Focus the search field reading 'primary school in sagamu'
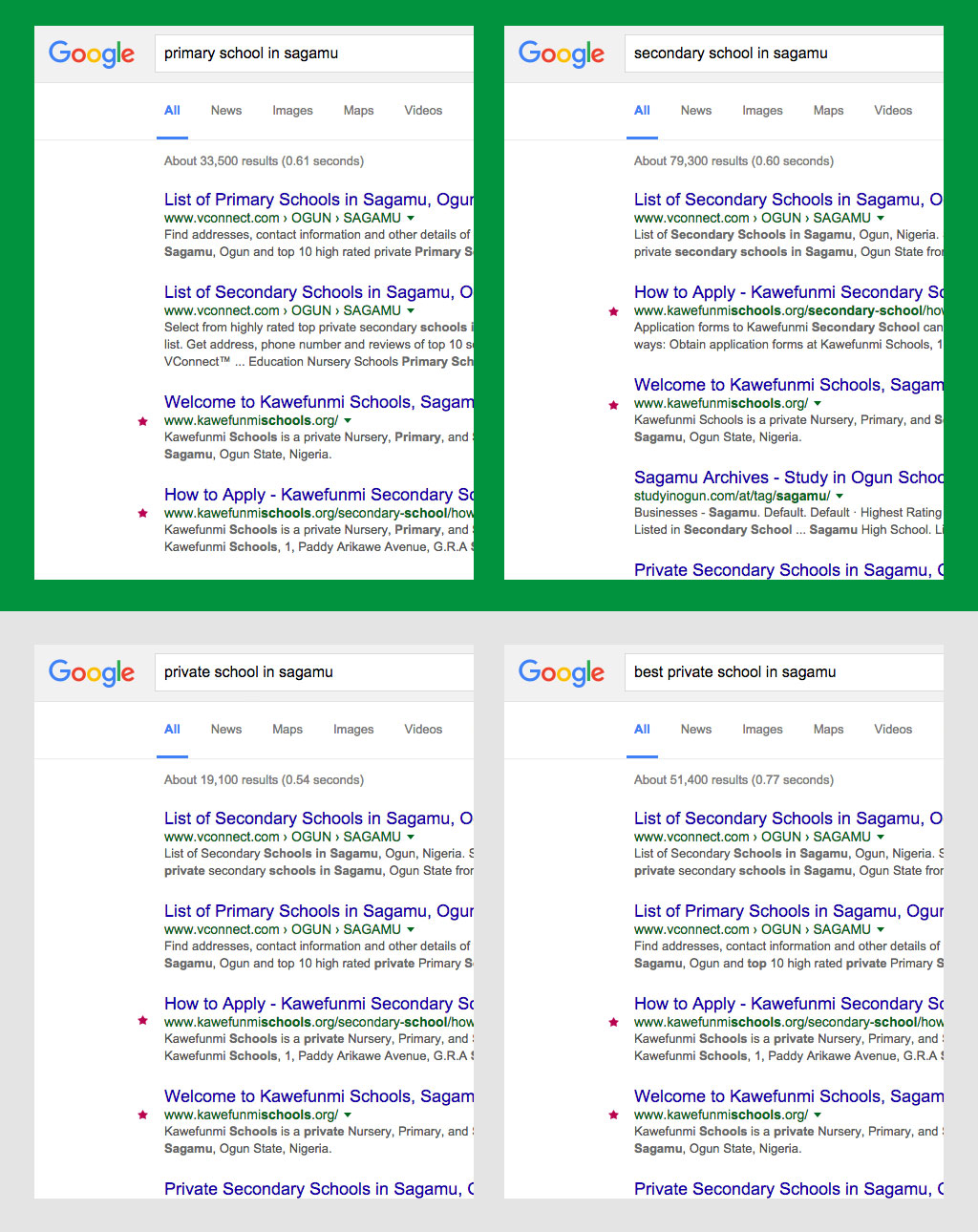The image size is (978, 1232). (315, 53)
